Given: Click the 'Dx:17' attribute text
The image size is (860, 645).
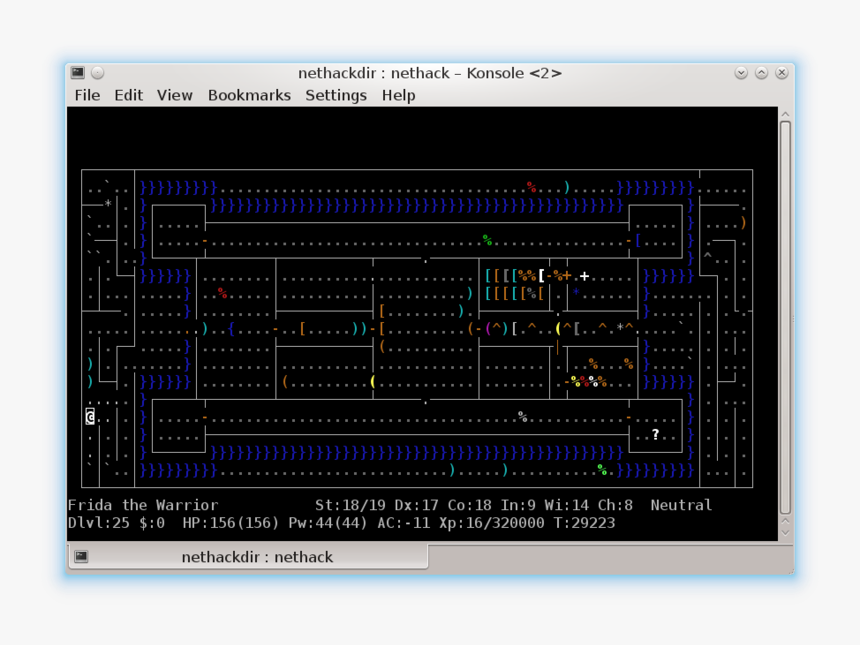Looking at the screenshot, I should [x=416, y=505].
